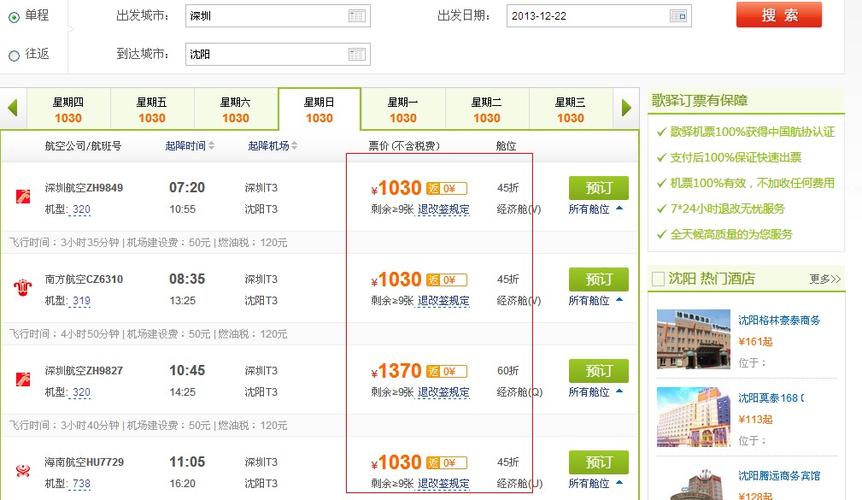Select the 星期日 1030 date tab
This screenshot has width=862, height=500.
(x=319, y=110)
